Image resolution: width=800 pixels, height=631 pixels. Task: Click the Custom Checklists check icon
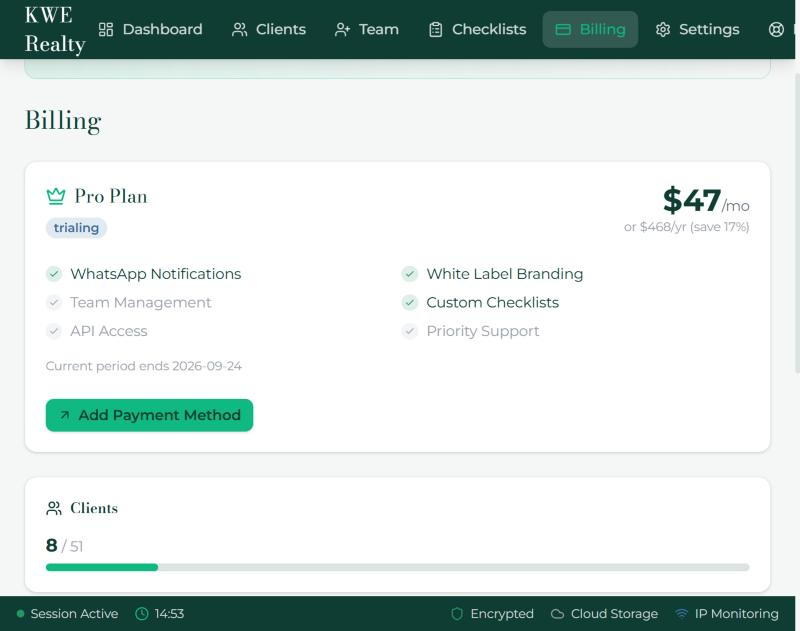[x=409, y=302]
